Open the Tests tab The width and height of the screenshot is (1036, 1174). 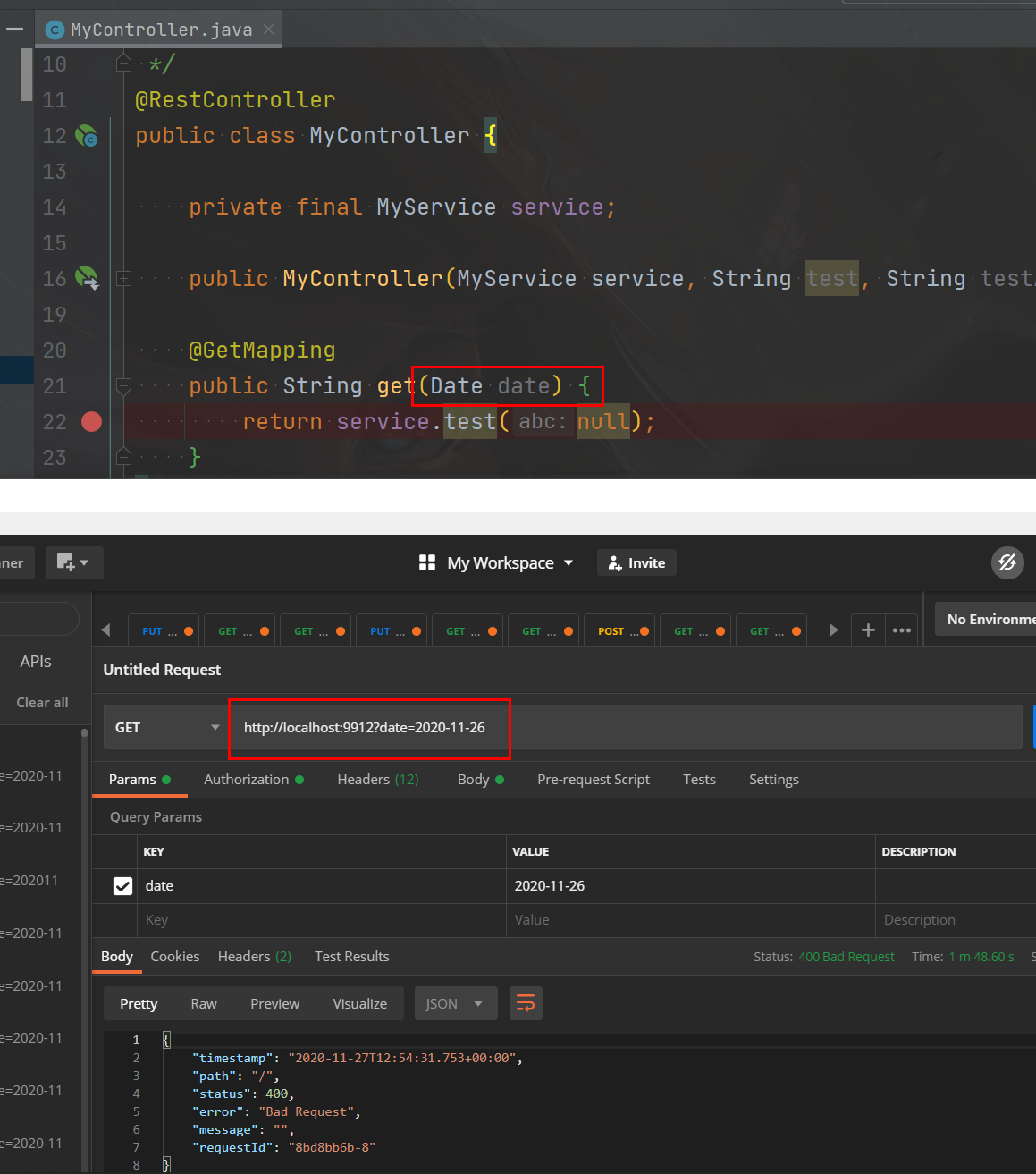pos(699,779)
